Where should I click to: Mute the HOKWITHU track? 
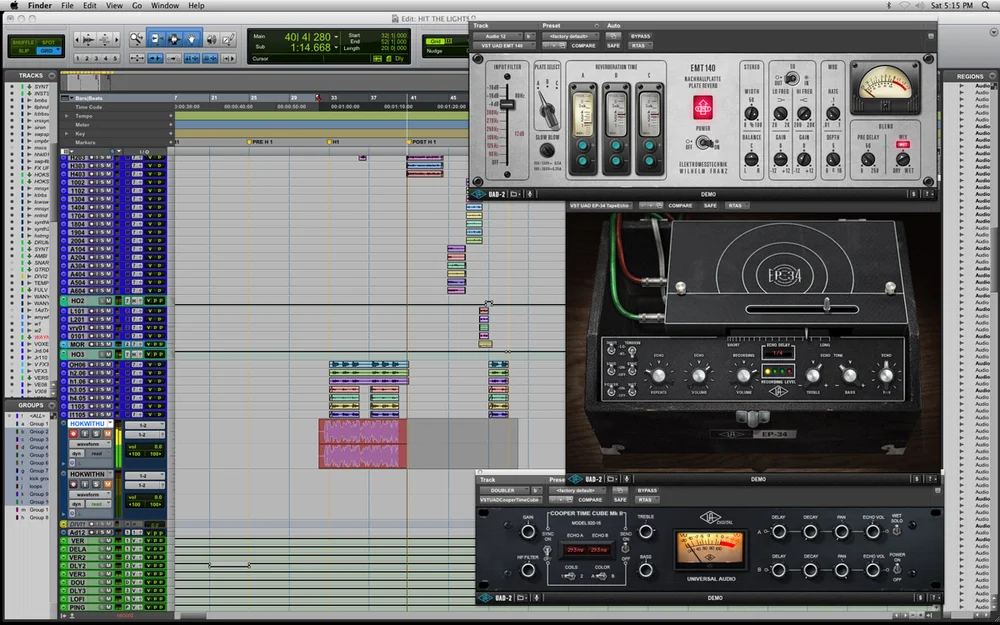107,434
